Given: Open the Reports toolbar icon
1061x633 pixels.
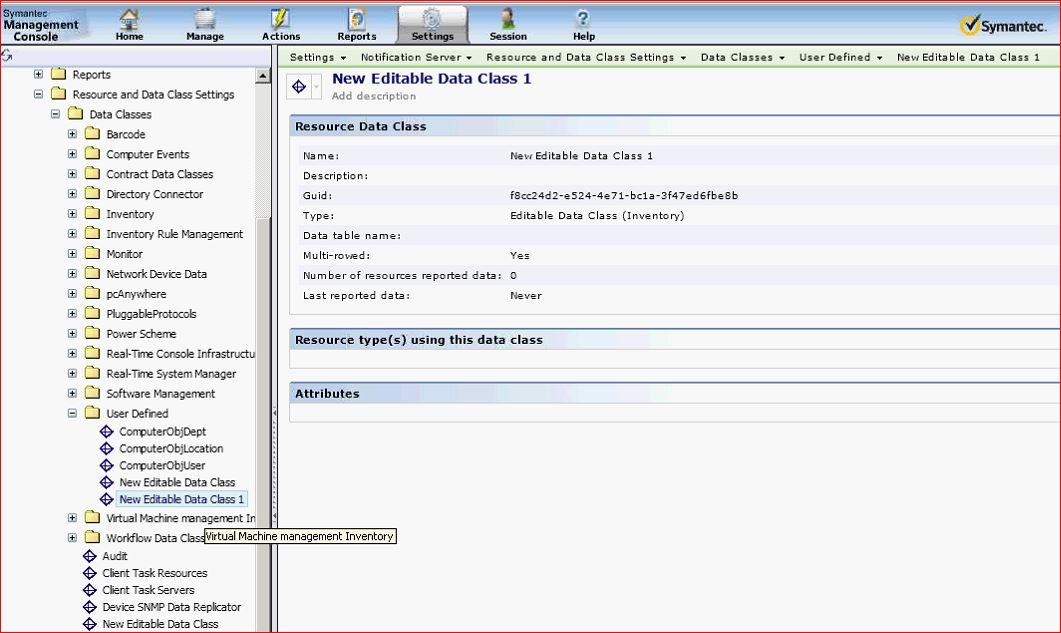Looking at the screenshot, I should pos(356,24).
